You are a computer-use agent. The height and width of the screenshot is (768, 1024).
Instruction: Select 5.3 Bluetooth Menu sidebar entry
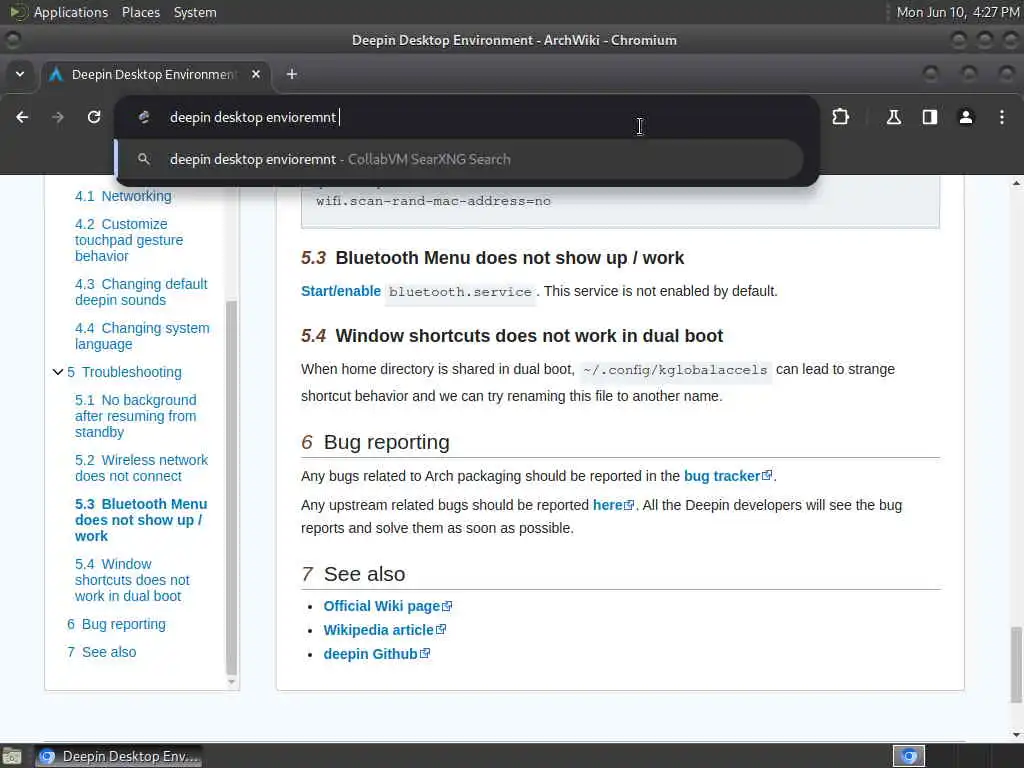[x=140, y=520]
